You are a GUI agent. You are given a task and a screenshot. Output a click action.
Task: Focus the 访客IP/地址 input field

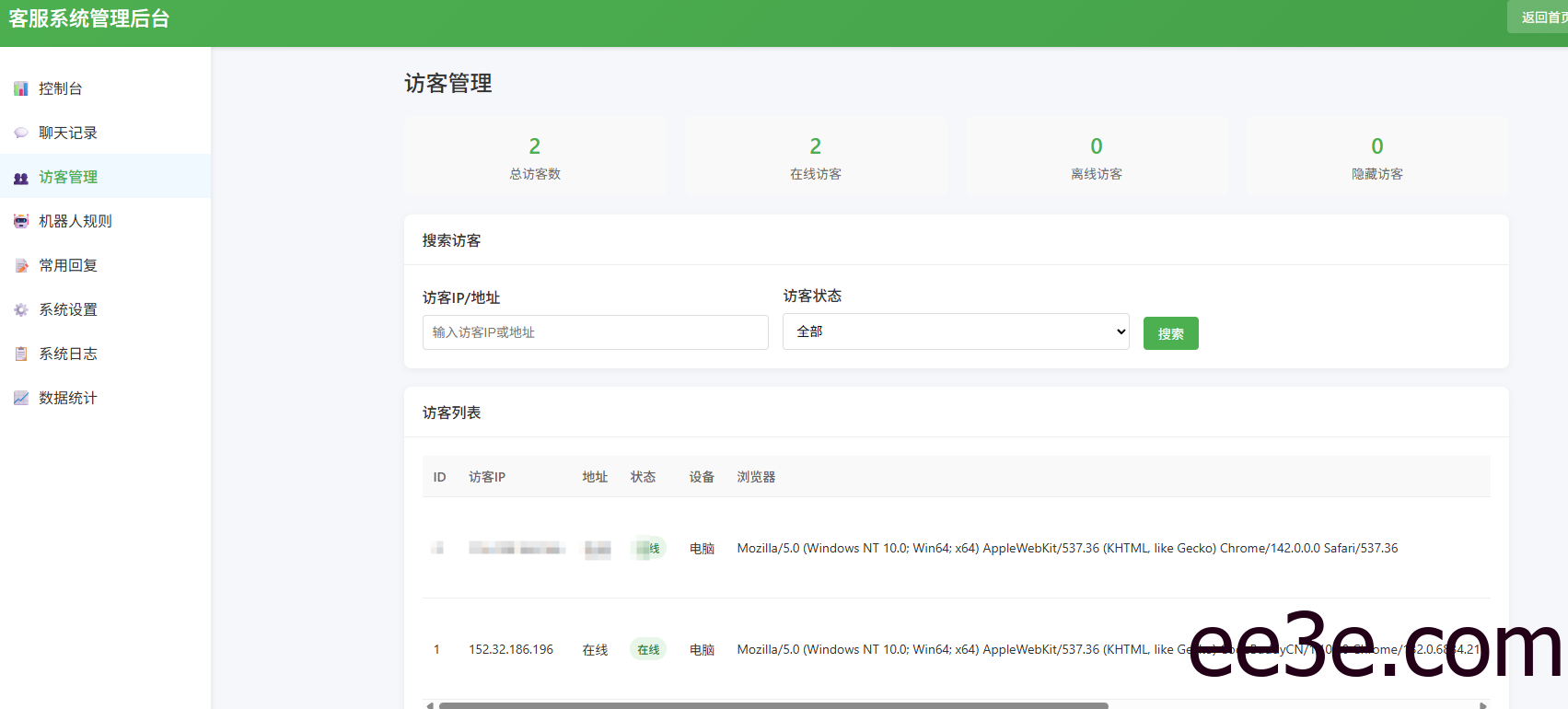tap(595, 332)
